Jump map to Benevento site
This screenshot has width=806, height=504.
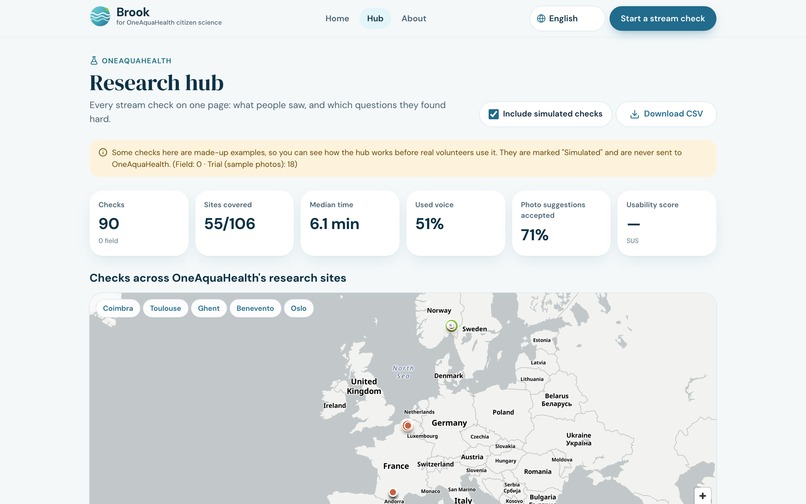click(x=255, y=308)
